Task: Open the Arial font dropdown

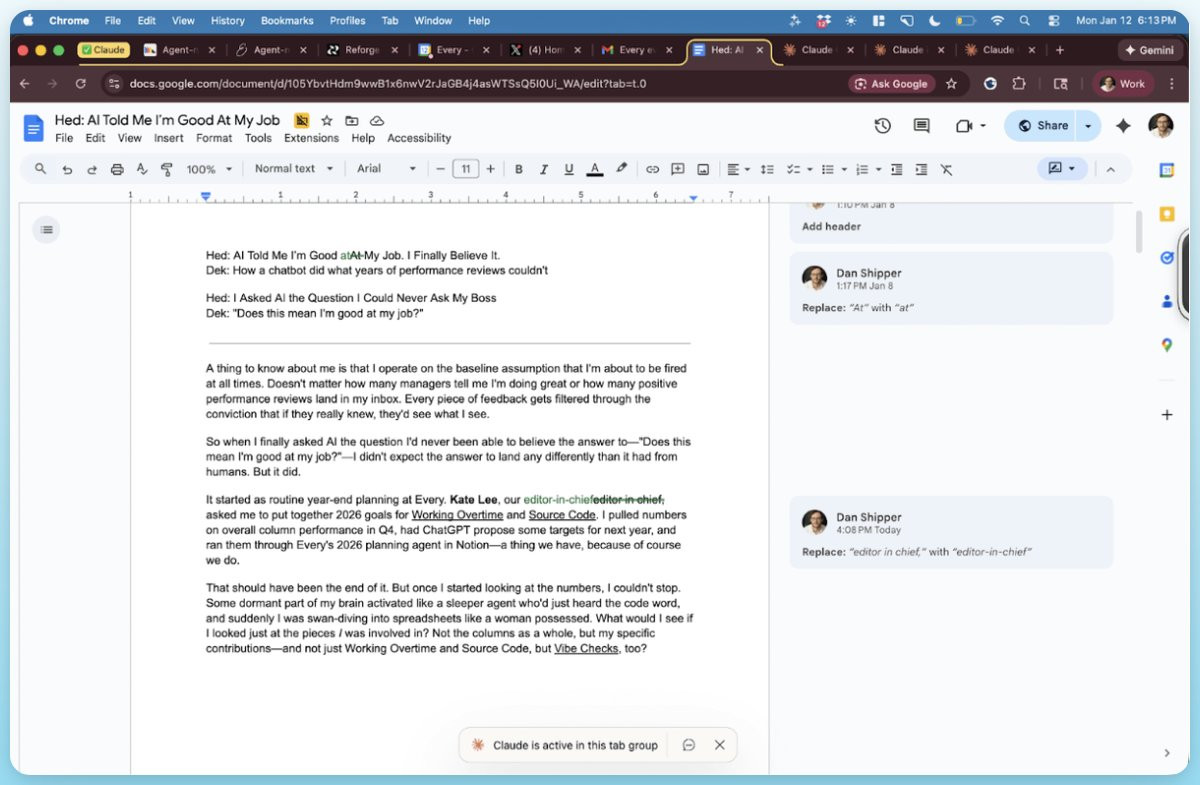Action: 387,169
